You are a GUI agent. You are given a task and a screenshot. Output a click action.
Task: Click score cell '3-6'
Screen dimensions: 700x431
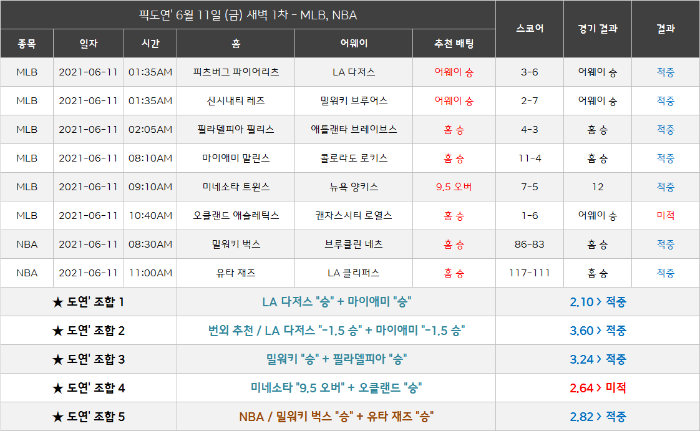[529, 72]
